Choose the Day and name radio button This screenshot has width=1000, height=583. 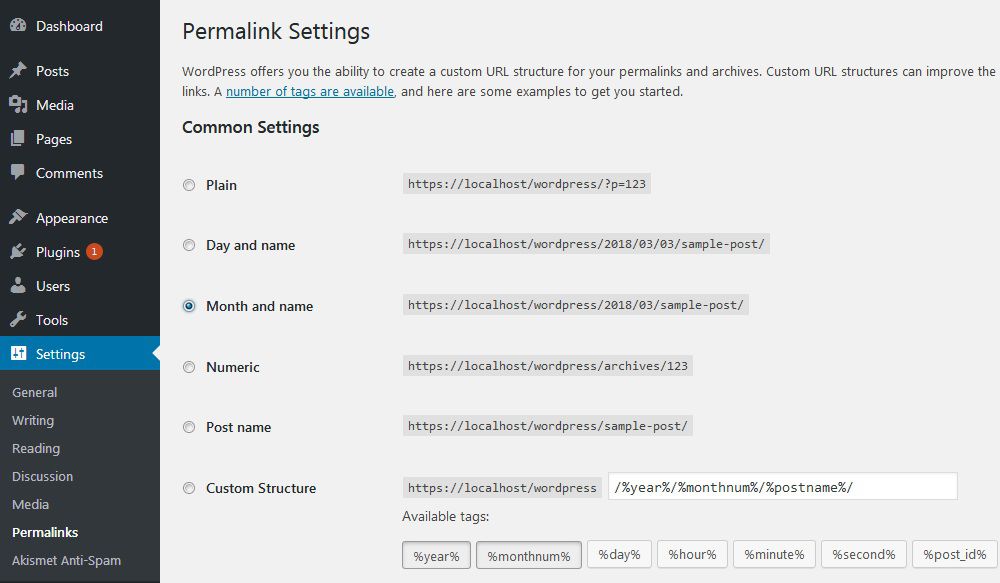coord(189,245)
